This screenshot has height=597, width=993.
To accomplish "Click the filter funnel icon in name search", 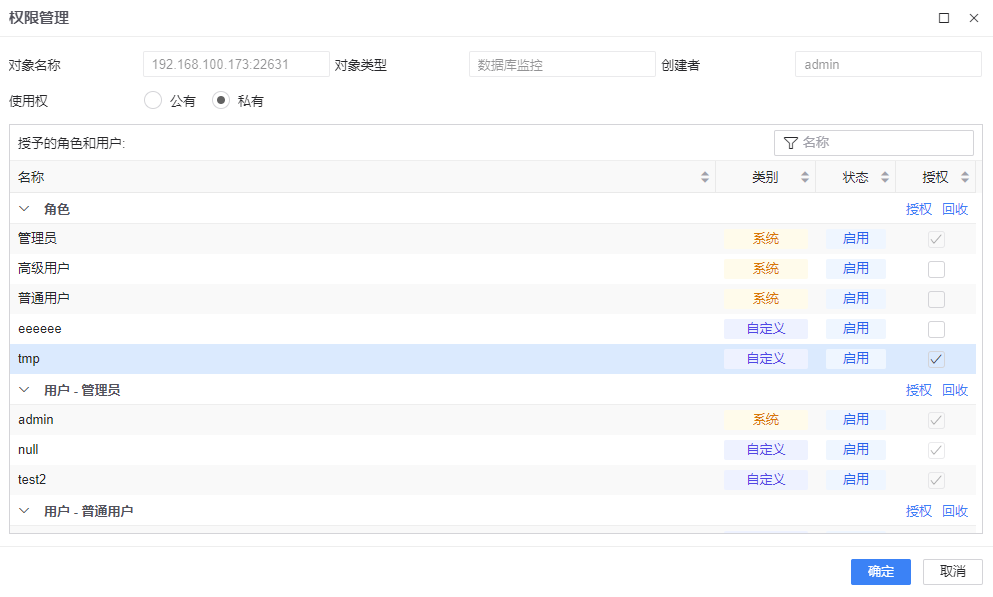I will (790, 143).
